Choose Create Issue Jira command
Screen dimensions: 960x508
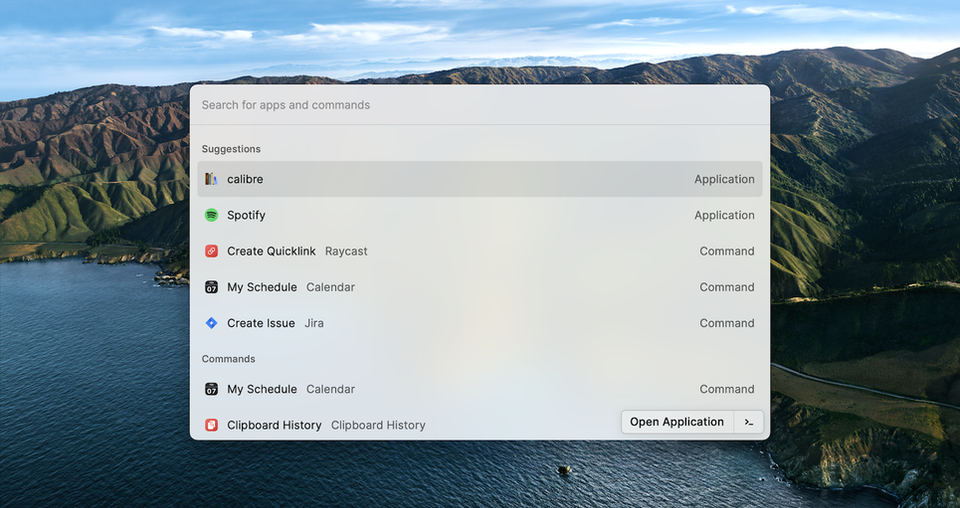coord(479,323)
